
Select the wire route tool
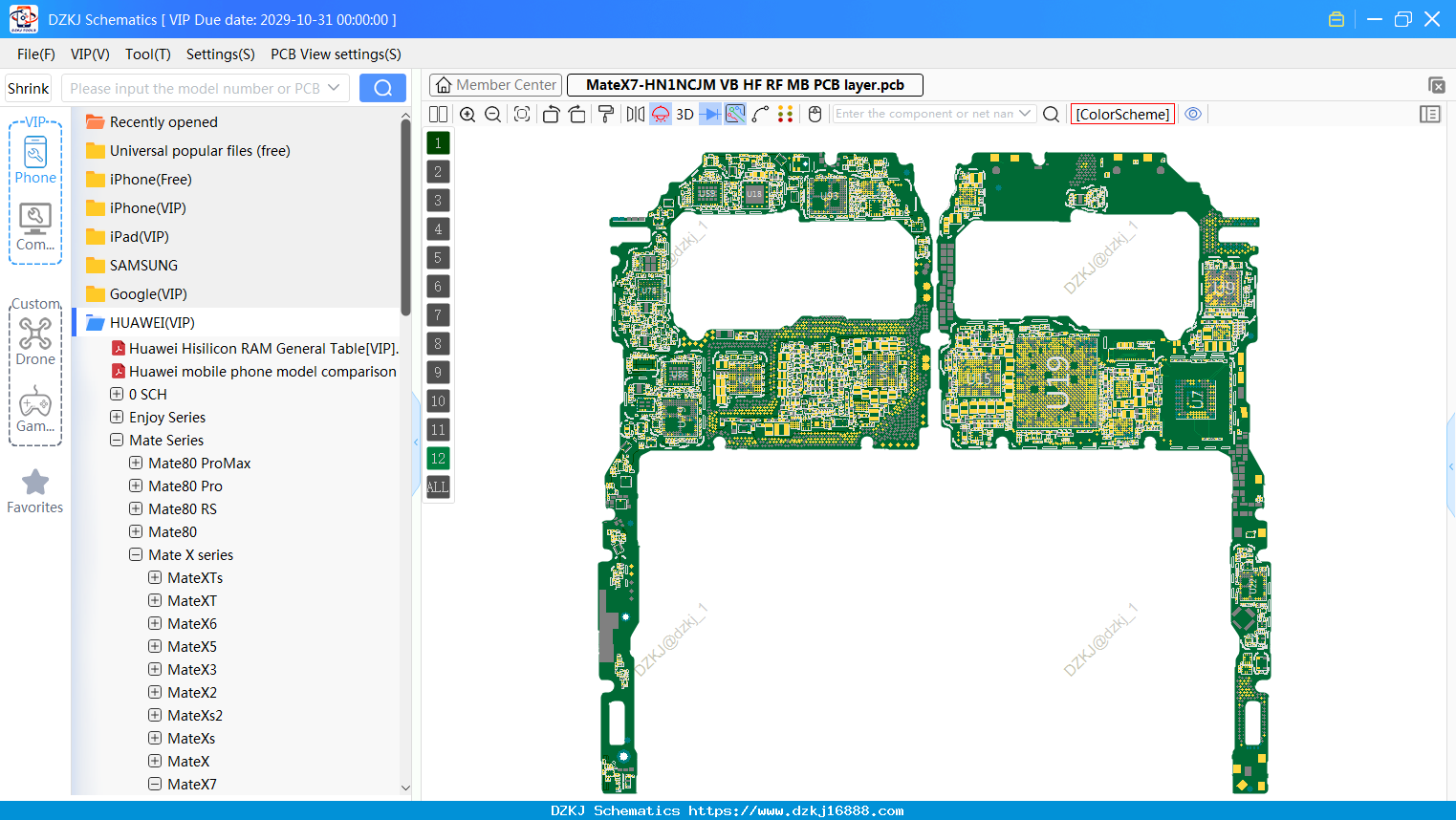(x=761, y=114)
